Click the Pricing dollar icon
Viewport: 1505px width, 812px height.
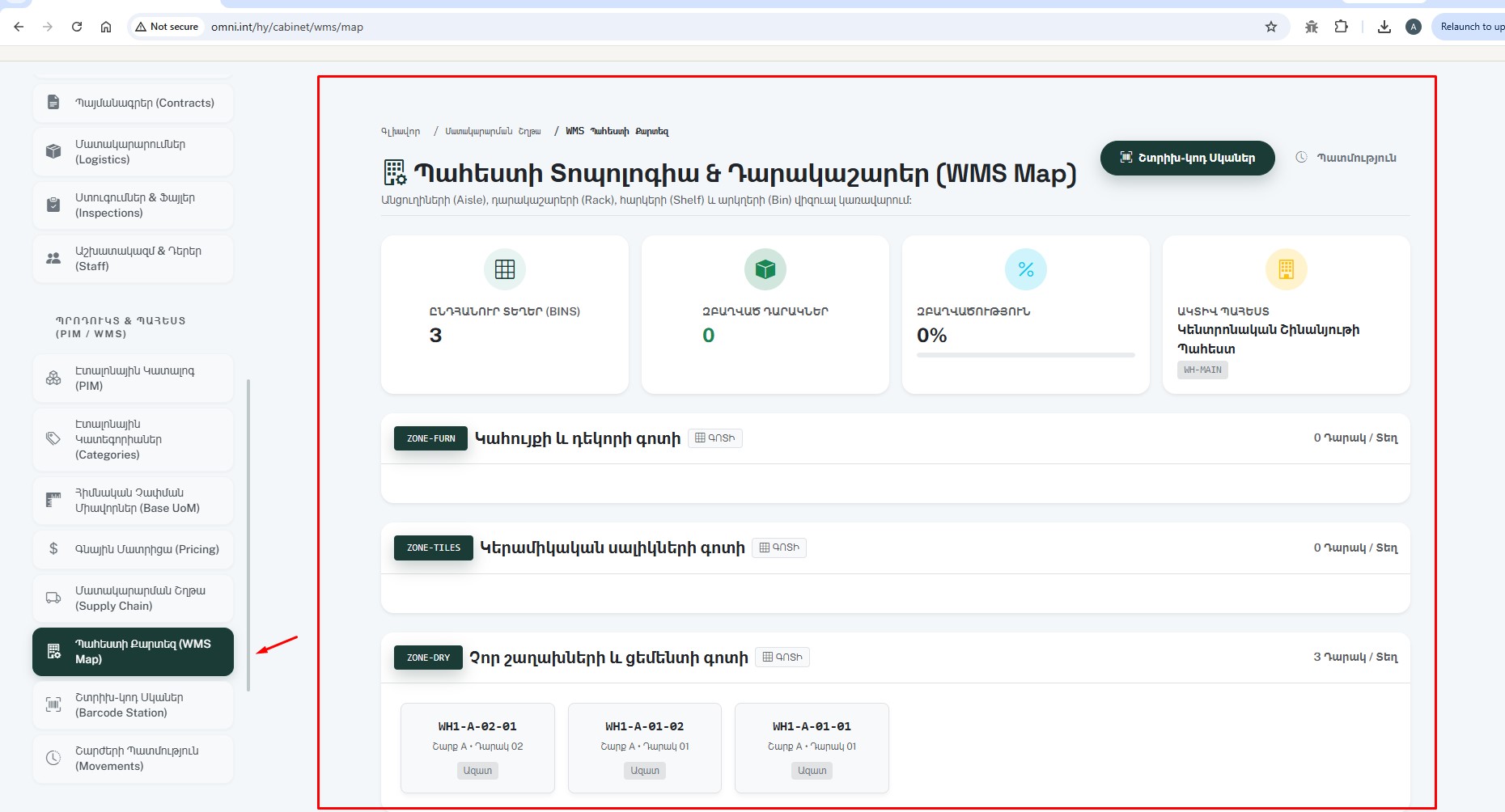(53, 549)
